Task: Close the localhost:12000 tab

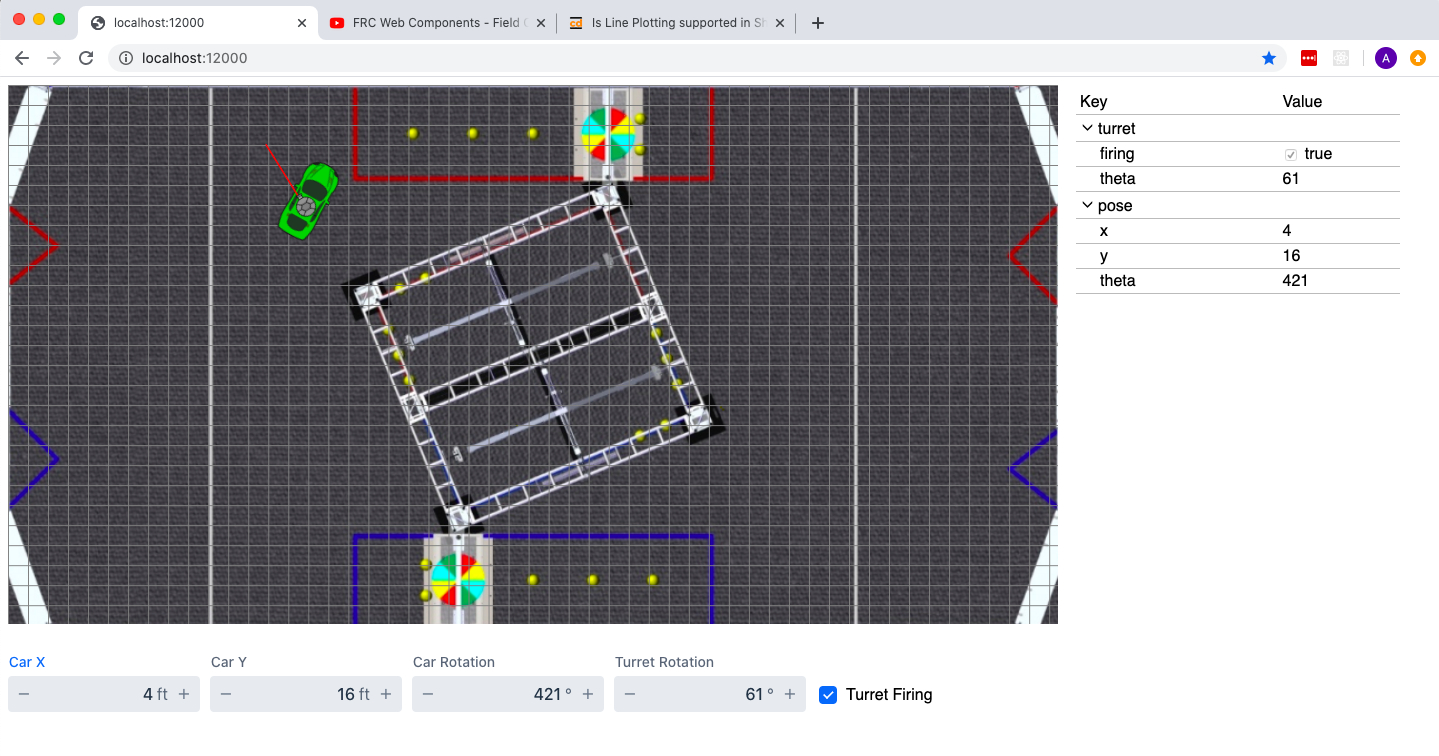Action: pyautogui.click(x=302, y=23)
